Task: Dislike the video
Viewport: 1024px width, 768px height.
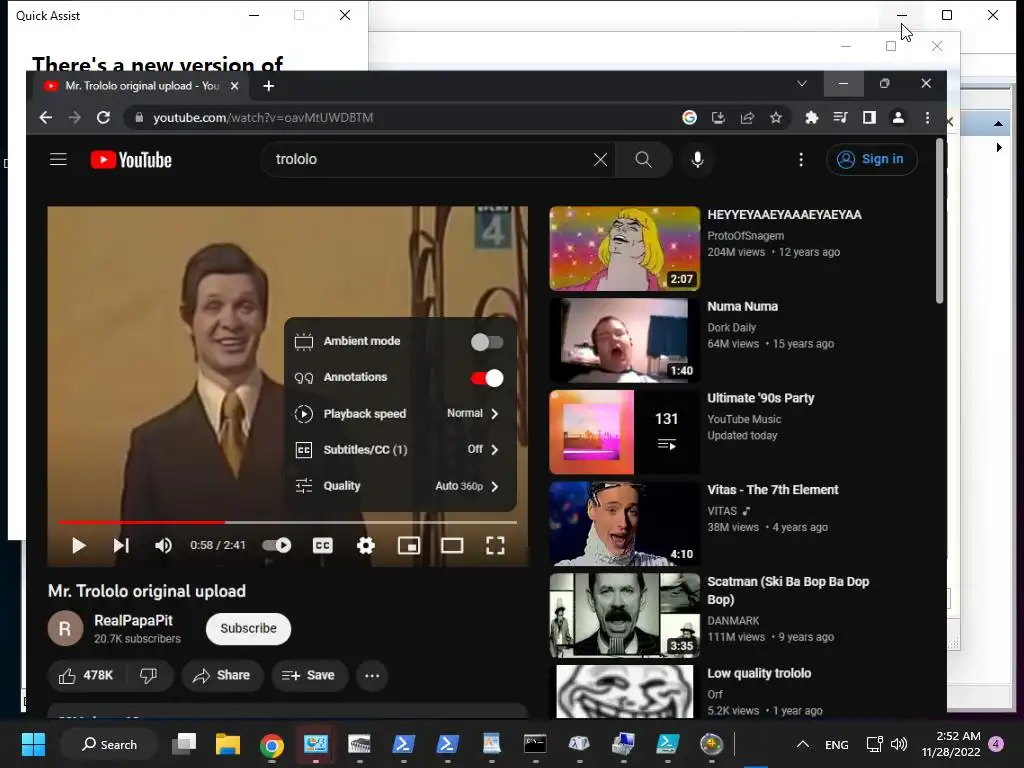Action: 149,675
